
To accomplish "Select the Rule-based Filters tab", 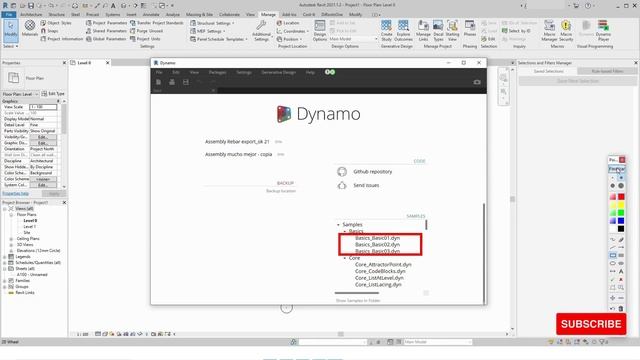I will point(607,71).
